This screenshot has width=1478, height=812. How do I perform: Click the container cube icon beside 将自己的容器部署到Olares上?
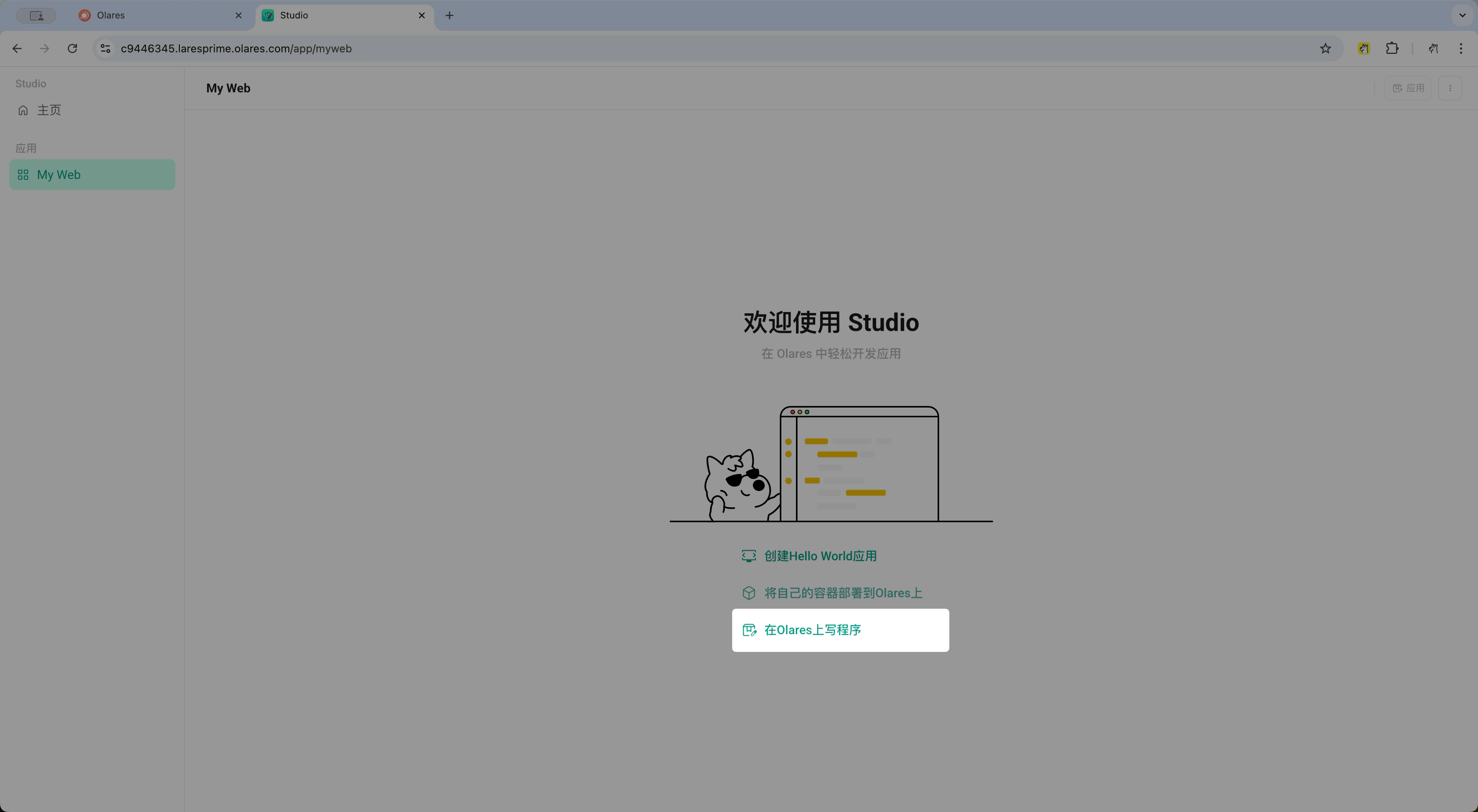click(x=749, y=592)
